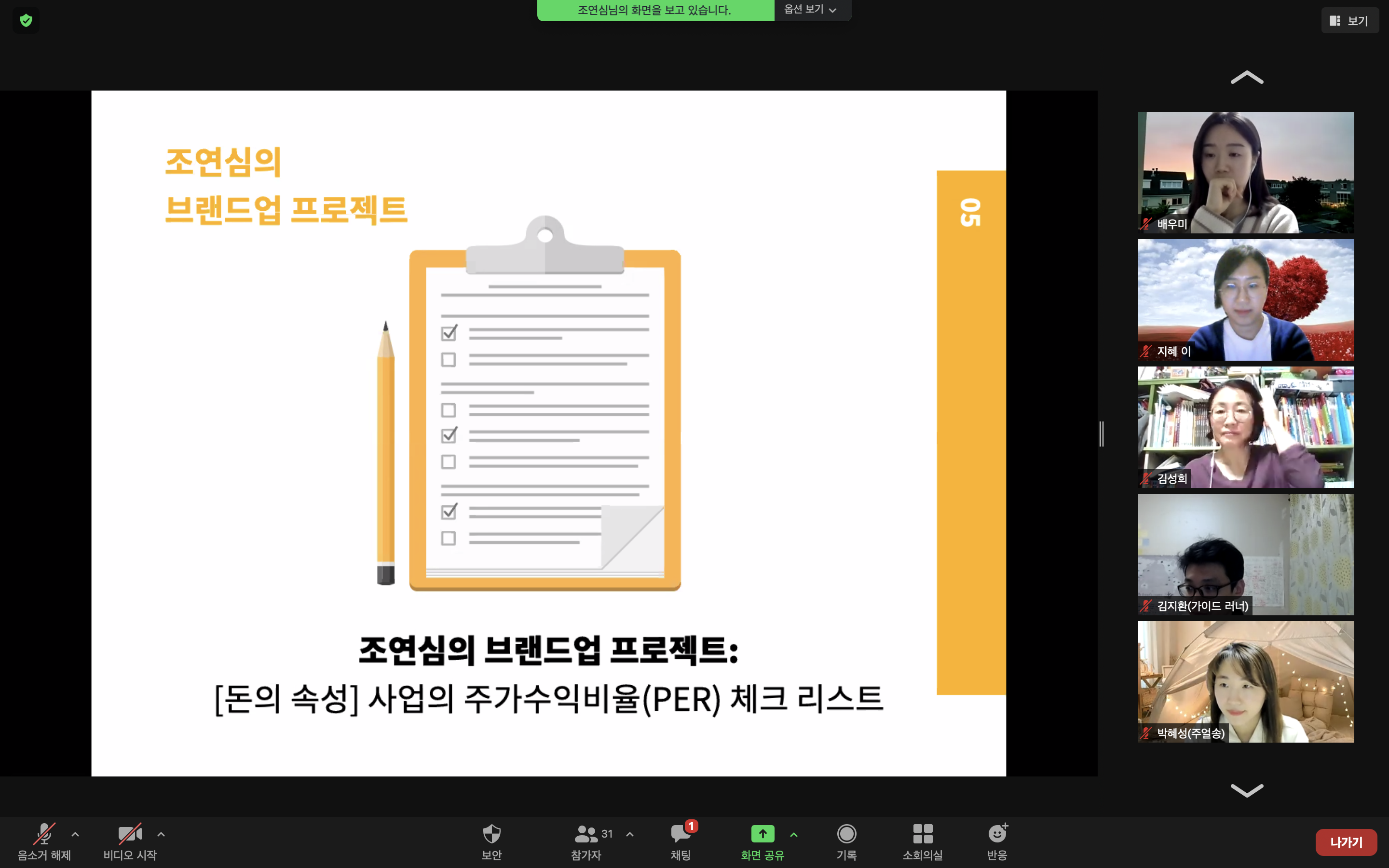The height and width of the screenshot is (868, 1389).
Task: Open the Security (보안) shield icon
Action: 491,834
